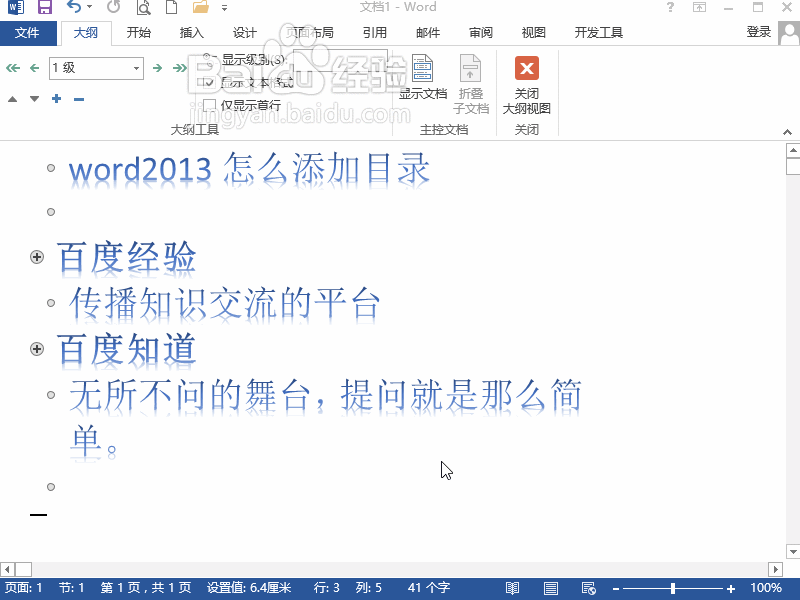Click the user account avatar icon

coord(789,33)
